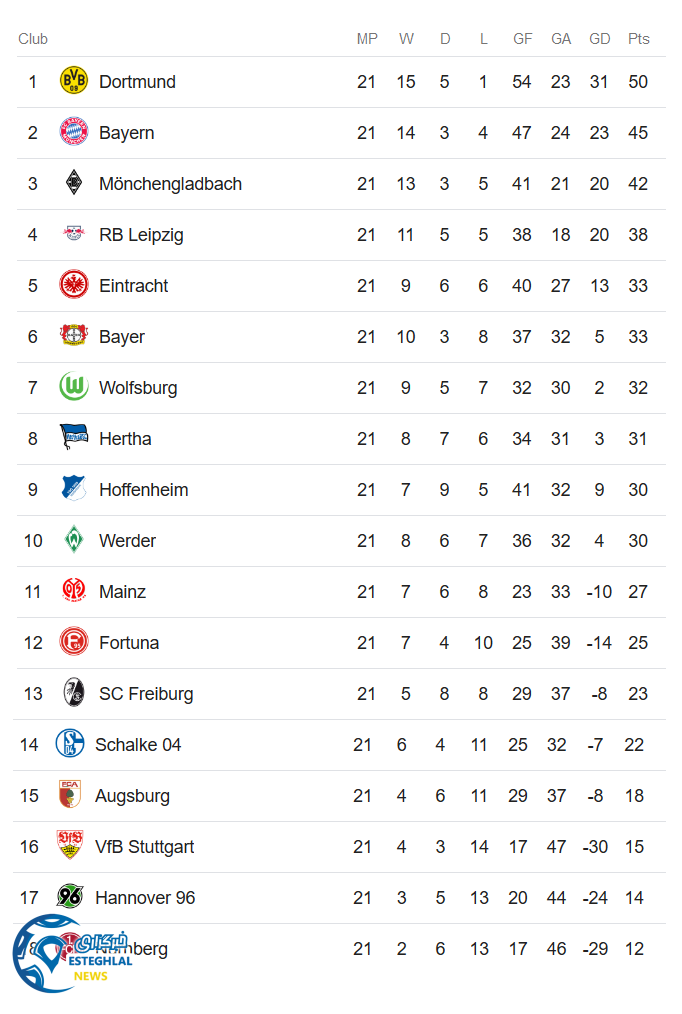Select the Mainz team name
682x1014 pixels.
pyautogui.click(x=122, y=592)
